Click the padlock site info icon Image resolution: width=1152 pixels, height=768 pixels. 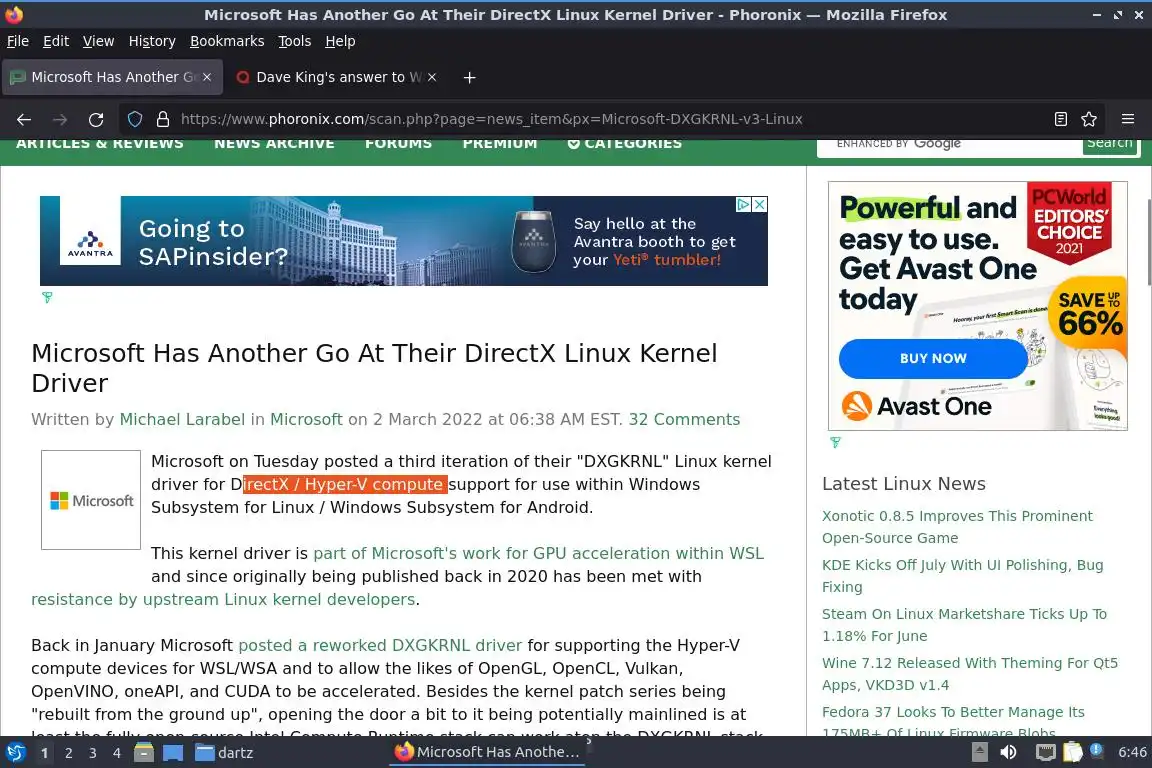pos(163,119)
